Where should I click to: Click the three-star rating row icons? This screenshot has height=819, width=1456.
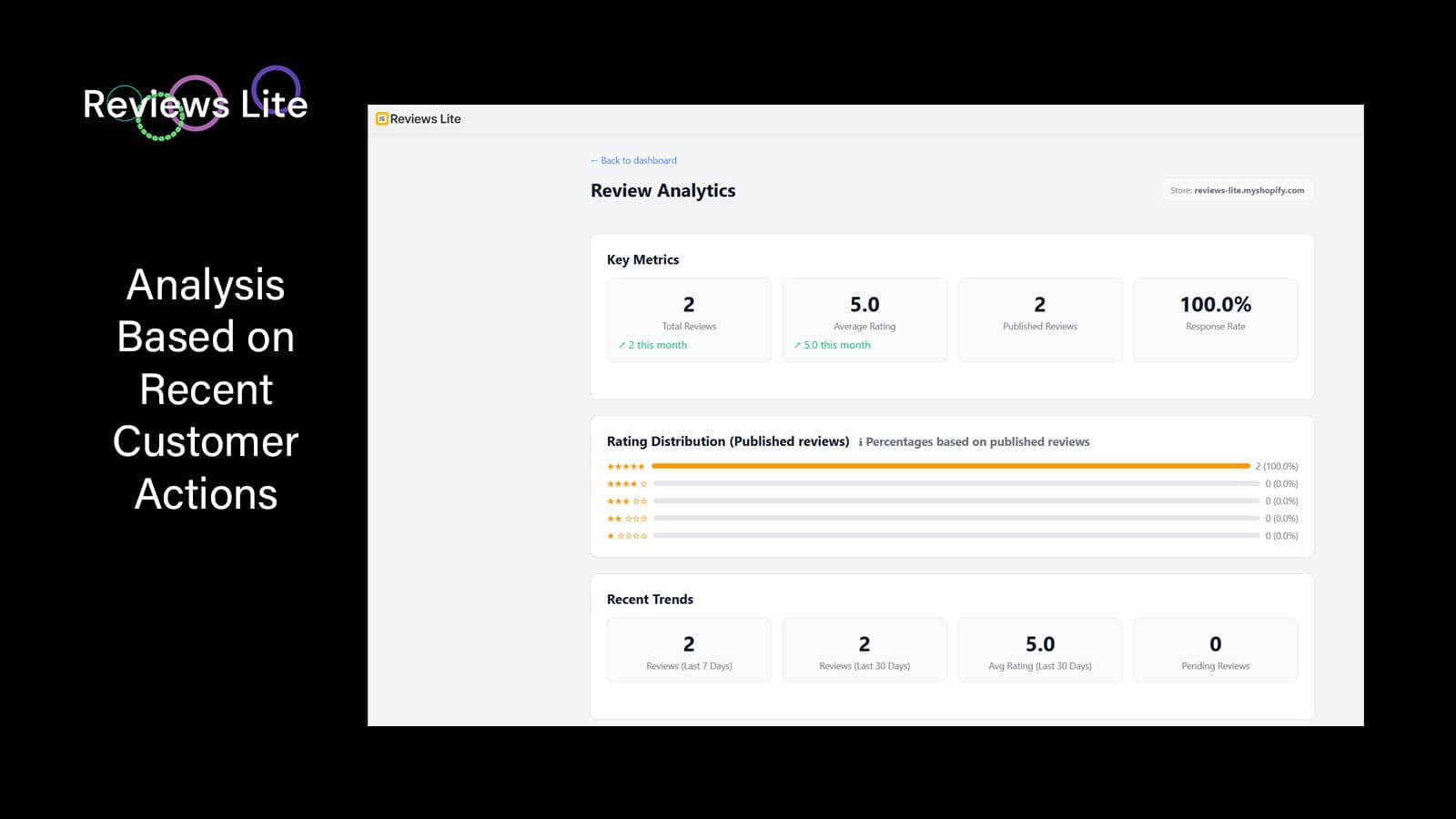(x=626, y=501)
